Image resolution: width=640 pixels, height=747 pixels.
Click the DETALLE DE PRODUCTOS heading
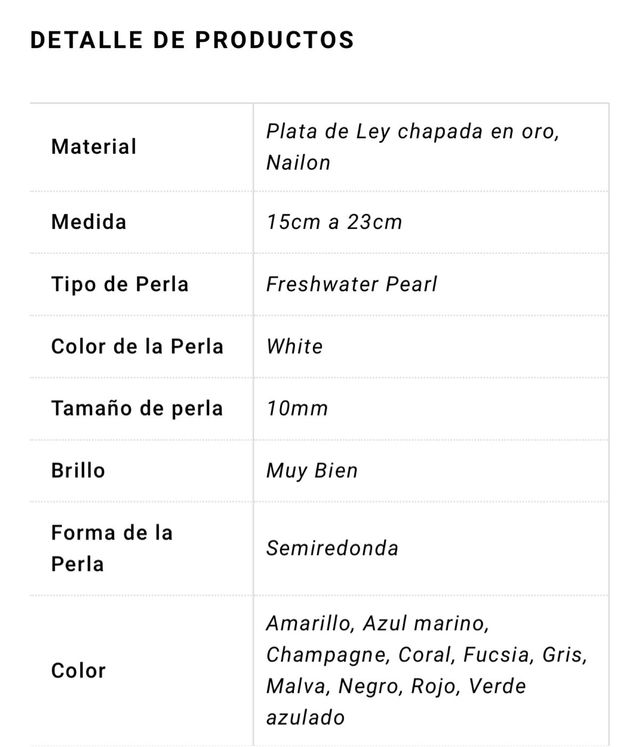(192, 41)
